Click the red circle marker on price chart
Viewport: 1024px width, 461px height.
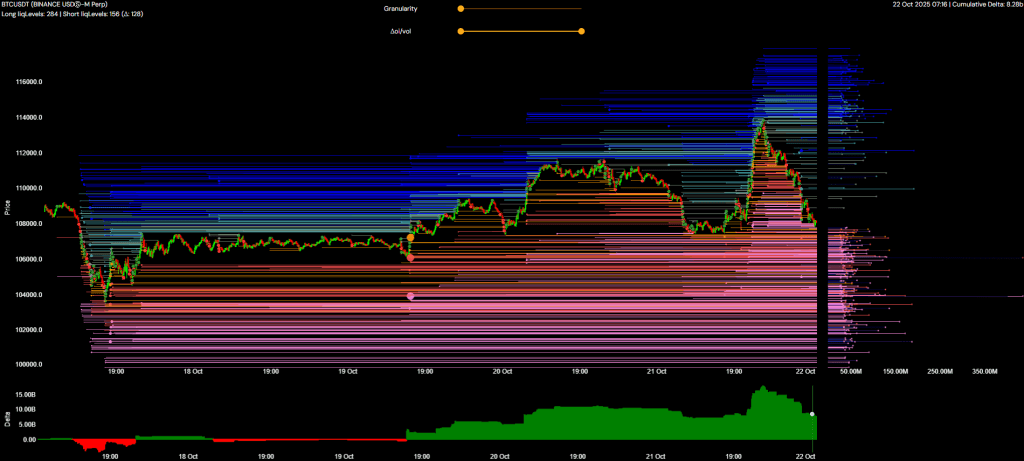[410, 258]
